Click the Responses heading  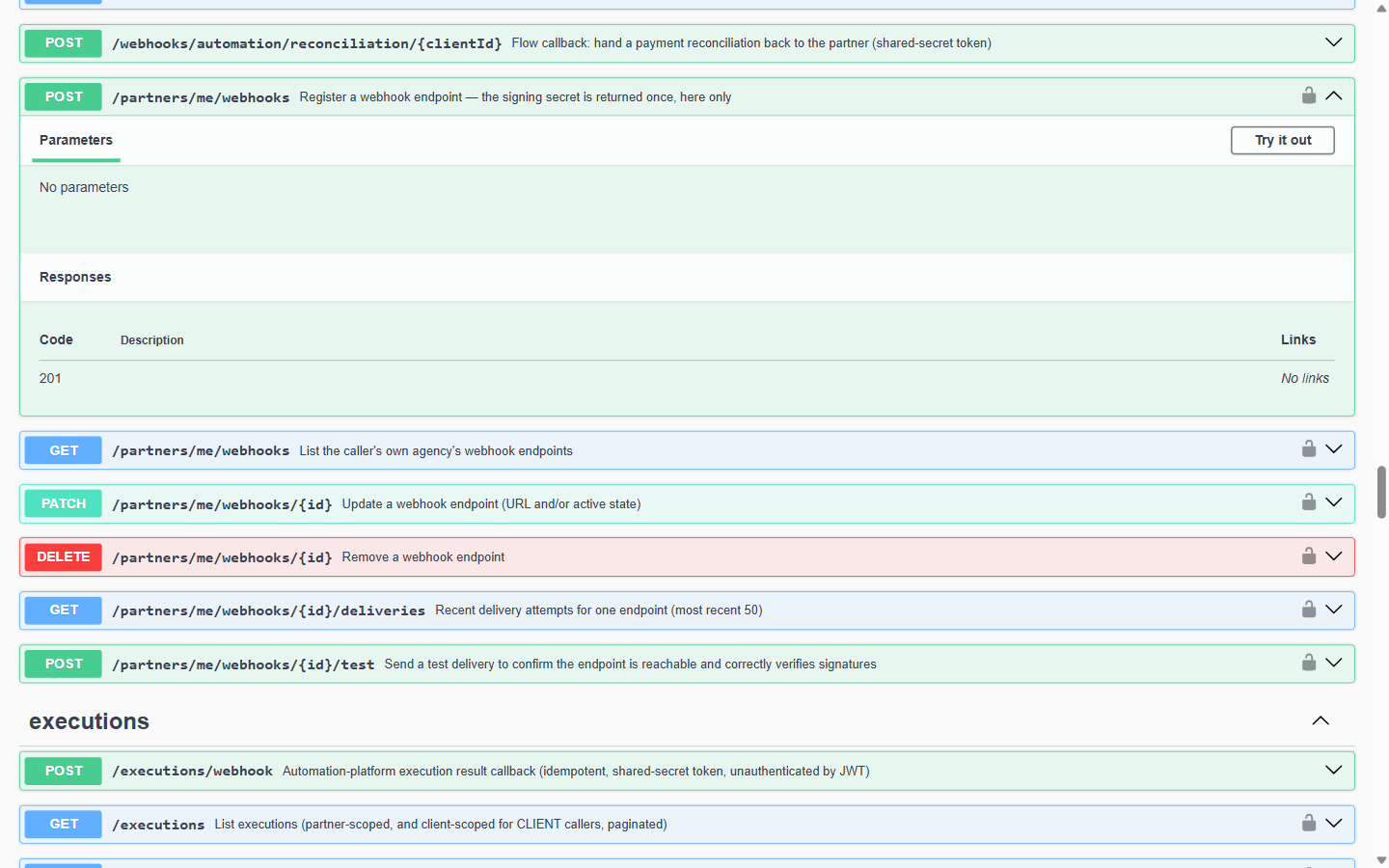pyautogui.click(x=75, y=277)
